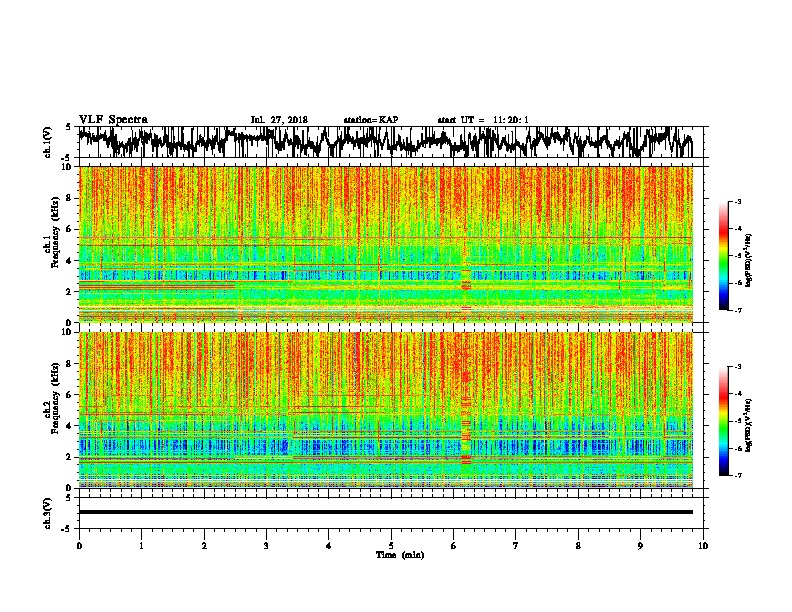Click time axis tick label "0"
Viewport: 792px width, 612px height.
79,546
